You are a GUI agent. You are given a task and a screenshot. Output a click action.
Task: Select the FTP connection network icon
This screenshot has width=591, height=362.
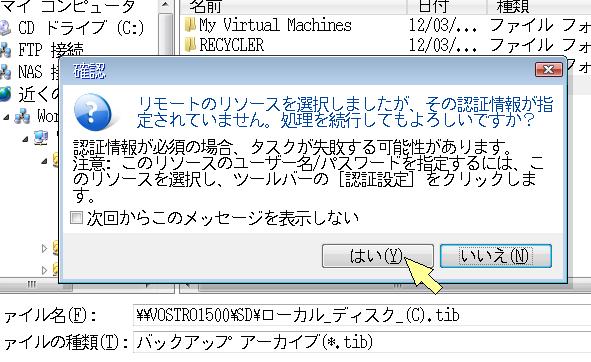pyautogui.click(x=5, y=49)
